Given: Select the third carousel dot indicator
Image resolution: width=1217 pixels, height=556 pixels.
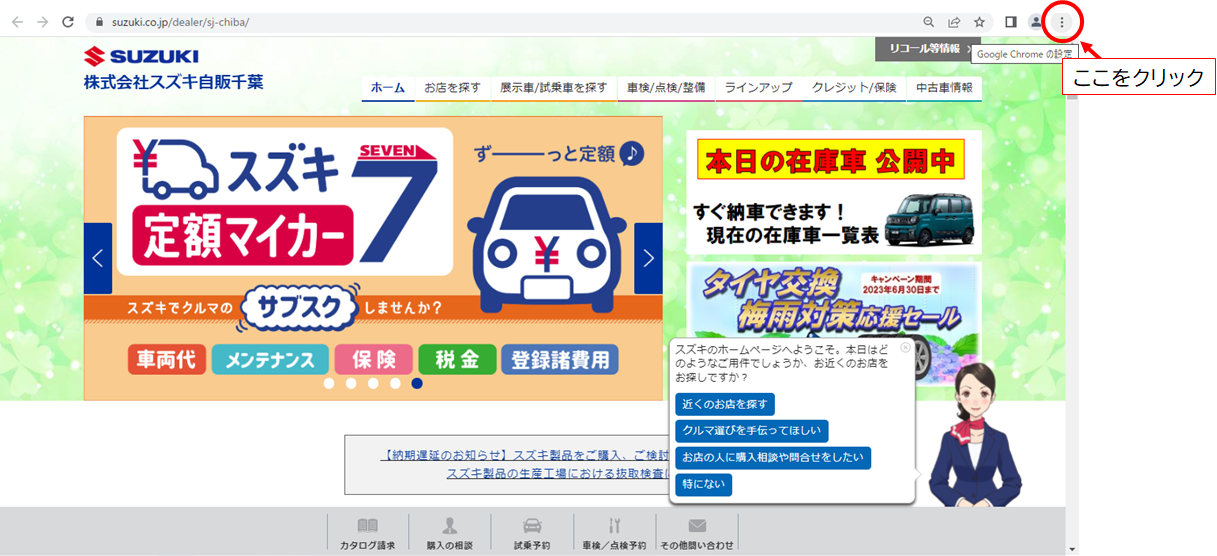Looking at the screenshot, I should [x=373, y=383].
